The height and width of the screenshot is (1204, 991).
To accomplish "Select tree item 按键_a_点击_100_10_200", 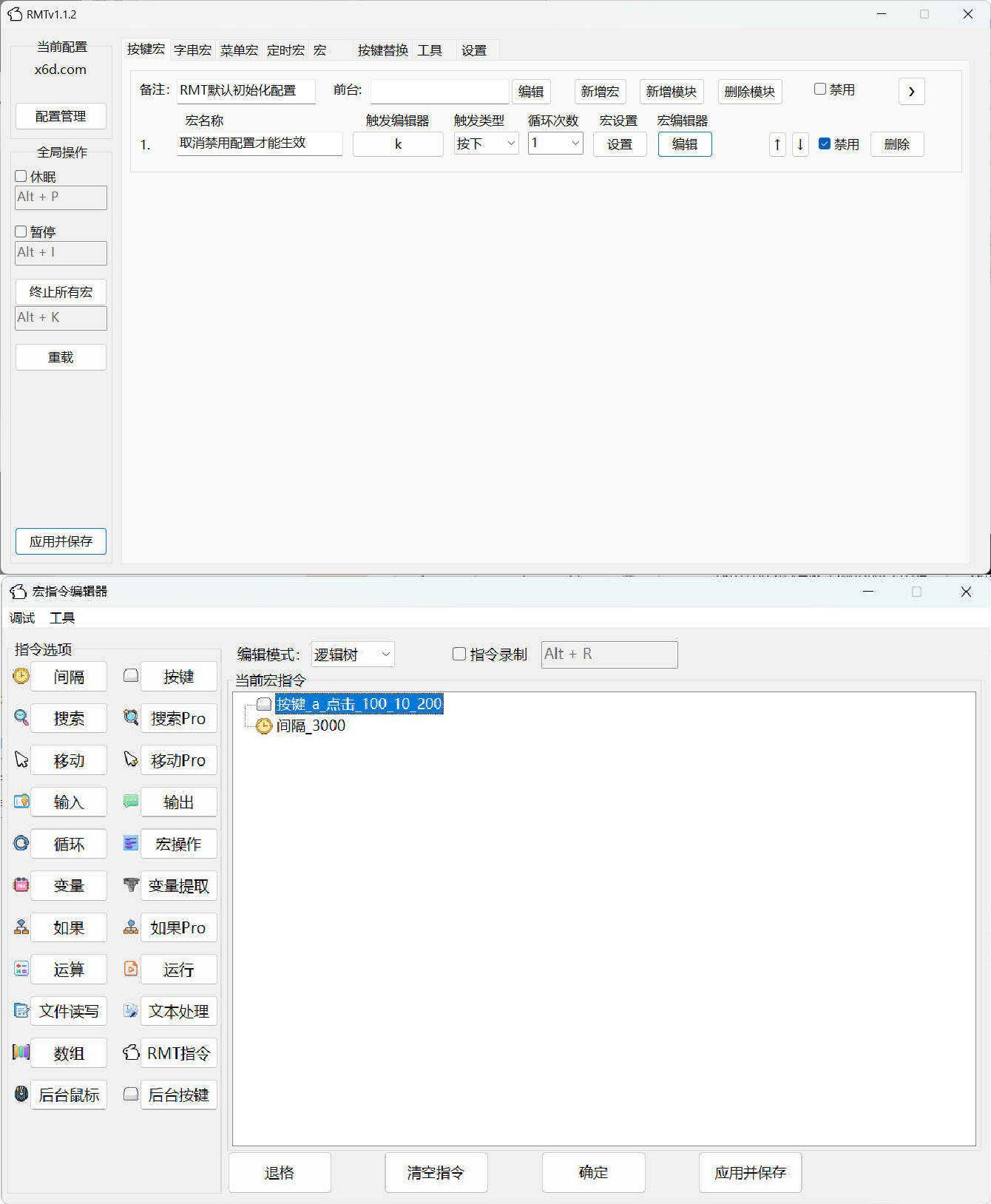I will [359, 703].
